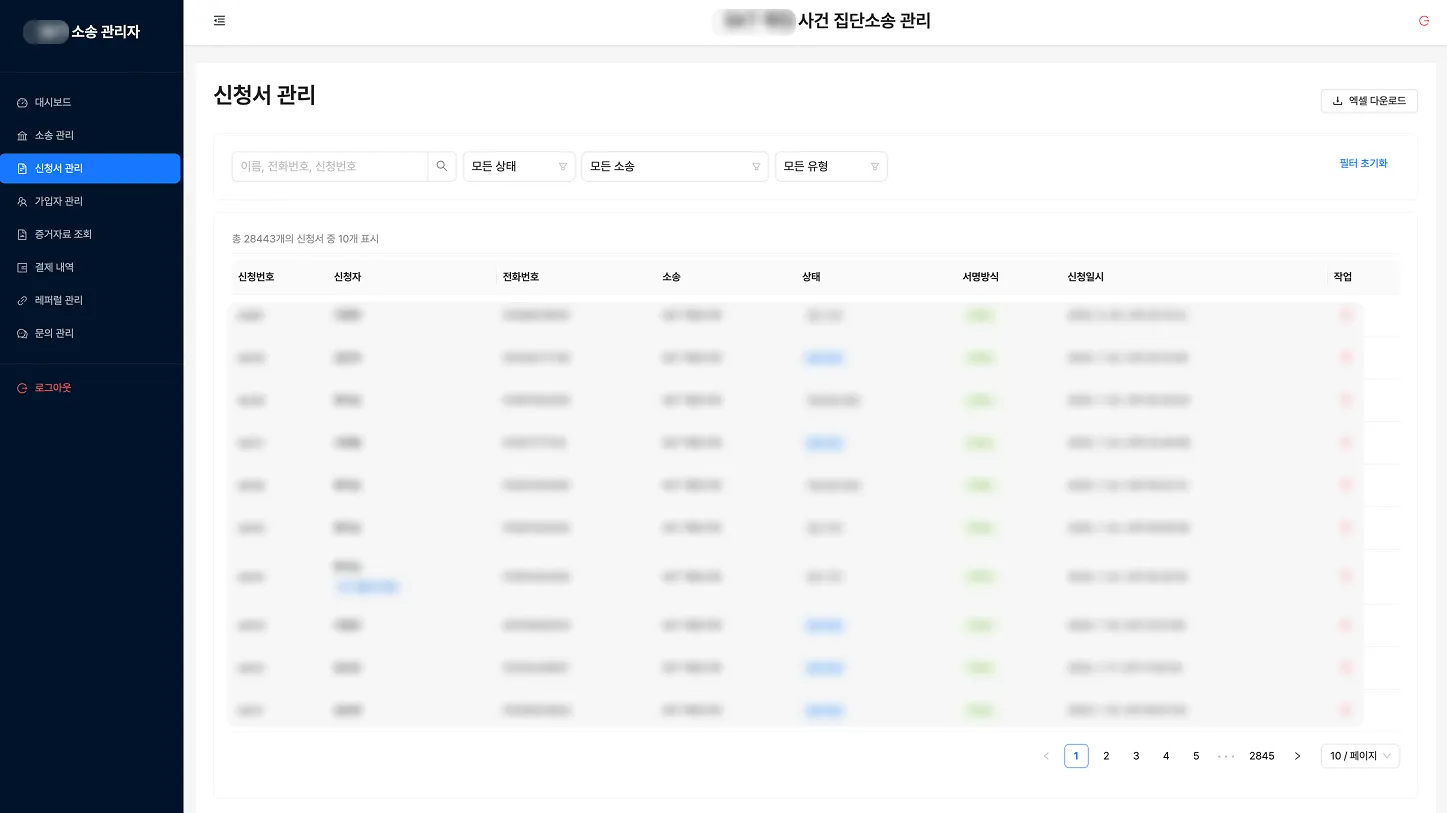The image size is (1447, 813).
Task: Click the 신청서 관리 page heading
Action: pyautogui.click(x=265, y=95)
